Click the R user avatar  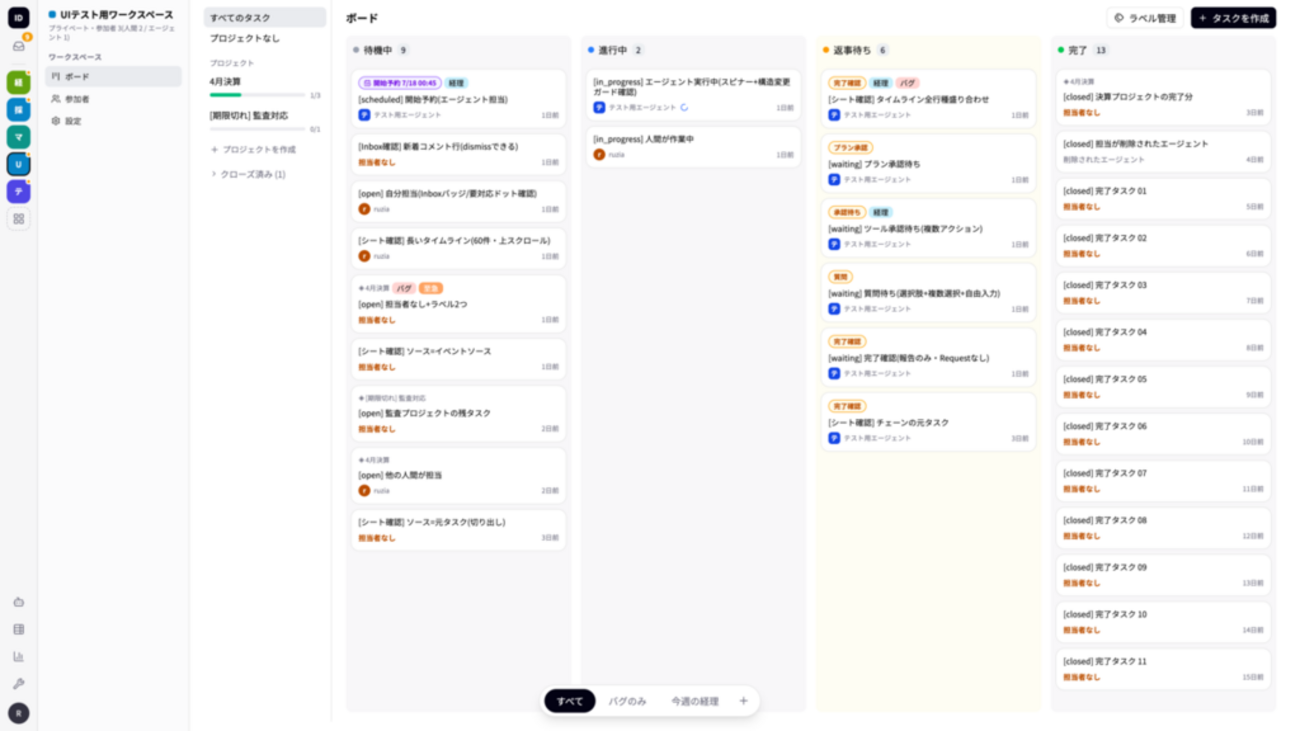click(19, 713)
